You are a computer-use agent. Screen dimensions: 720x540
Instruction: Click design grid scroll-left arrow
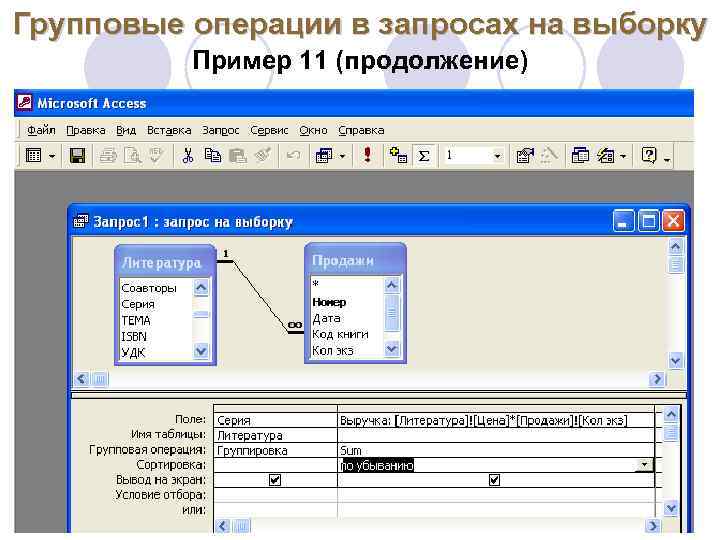pyautogui.click(x=223, y=525)
